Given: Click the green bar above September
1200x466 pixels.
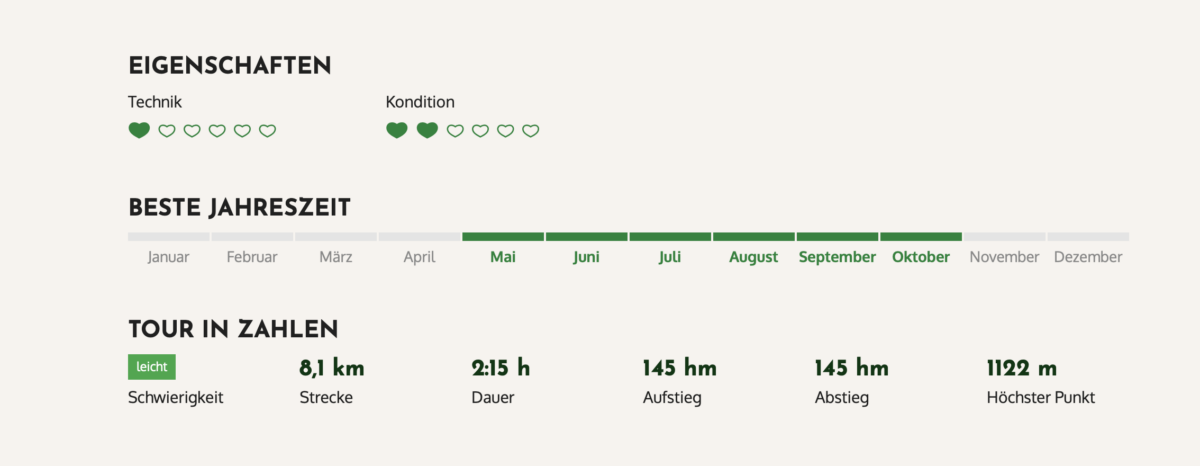Looking at the screenshot, I should pos(837,237).
